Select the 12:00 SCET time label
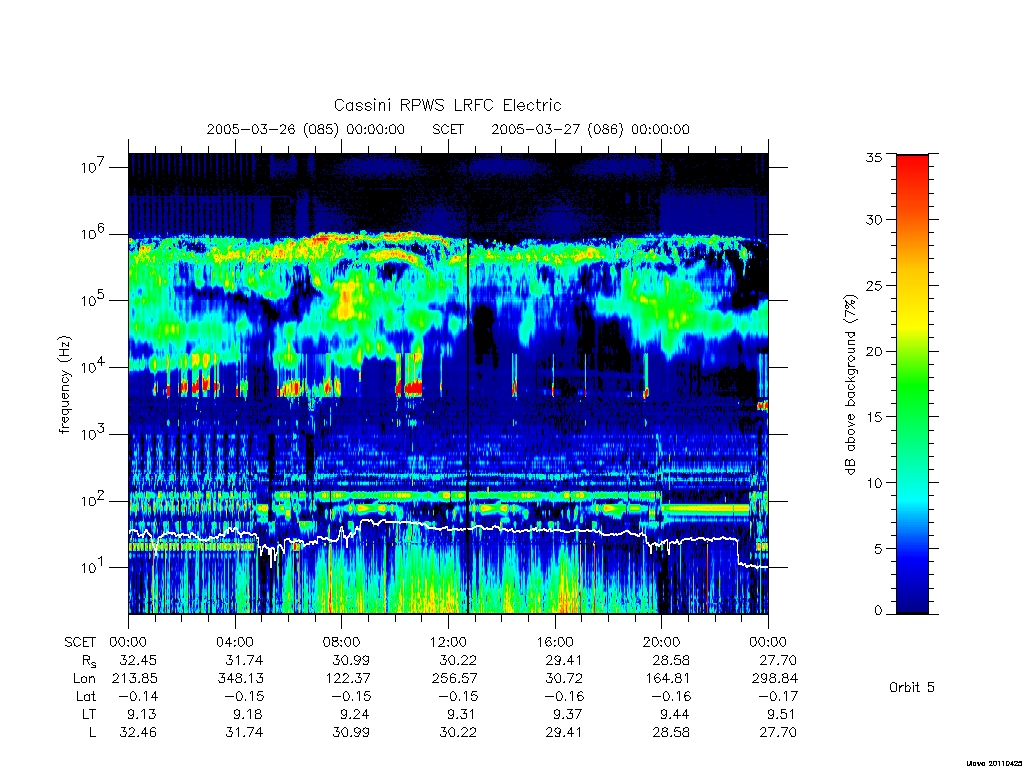The height and width of the screenshot is (768, 1024). tap(448, 642)
